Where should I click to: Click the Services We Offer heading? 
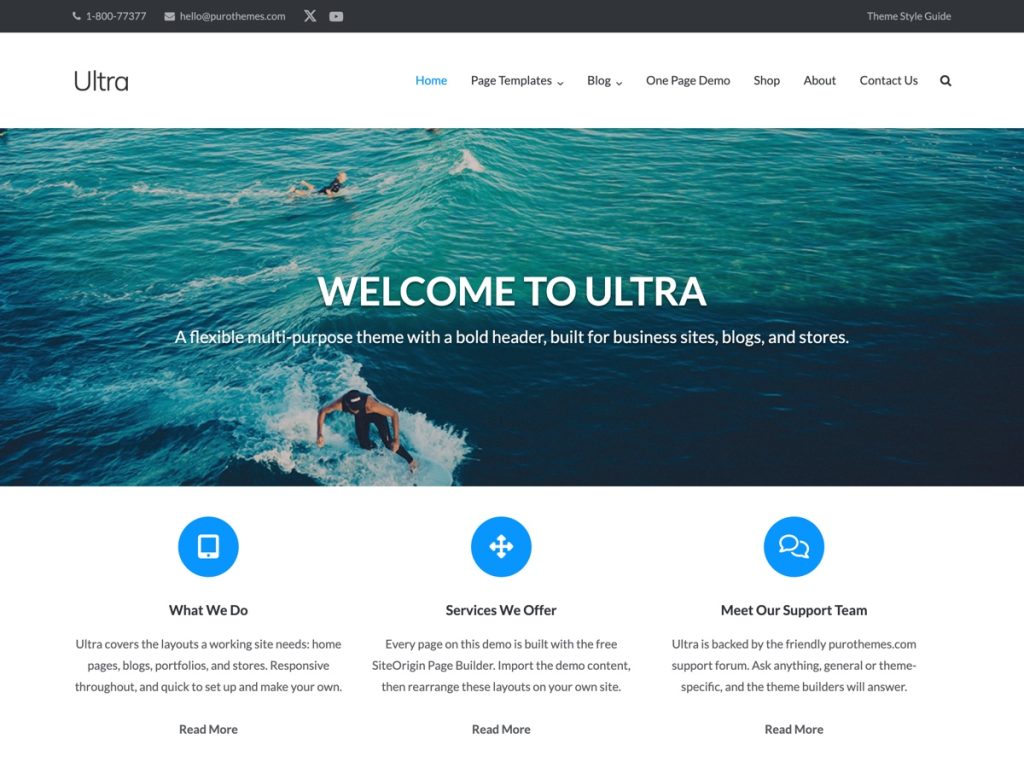501,610
